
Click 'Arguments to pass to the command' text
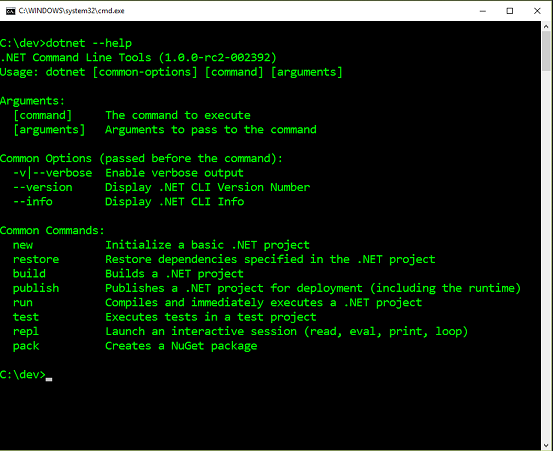[211, 130]
